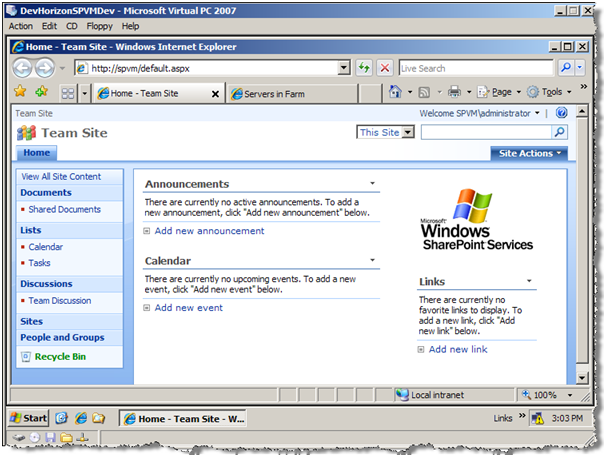This screenshot has height=457, width=606.
Task: Click Add new link
Action: point(458,349)
